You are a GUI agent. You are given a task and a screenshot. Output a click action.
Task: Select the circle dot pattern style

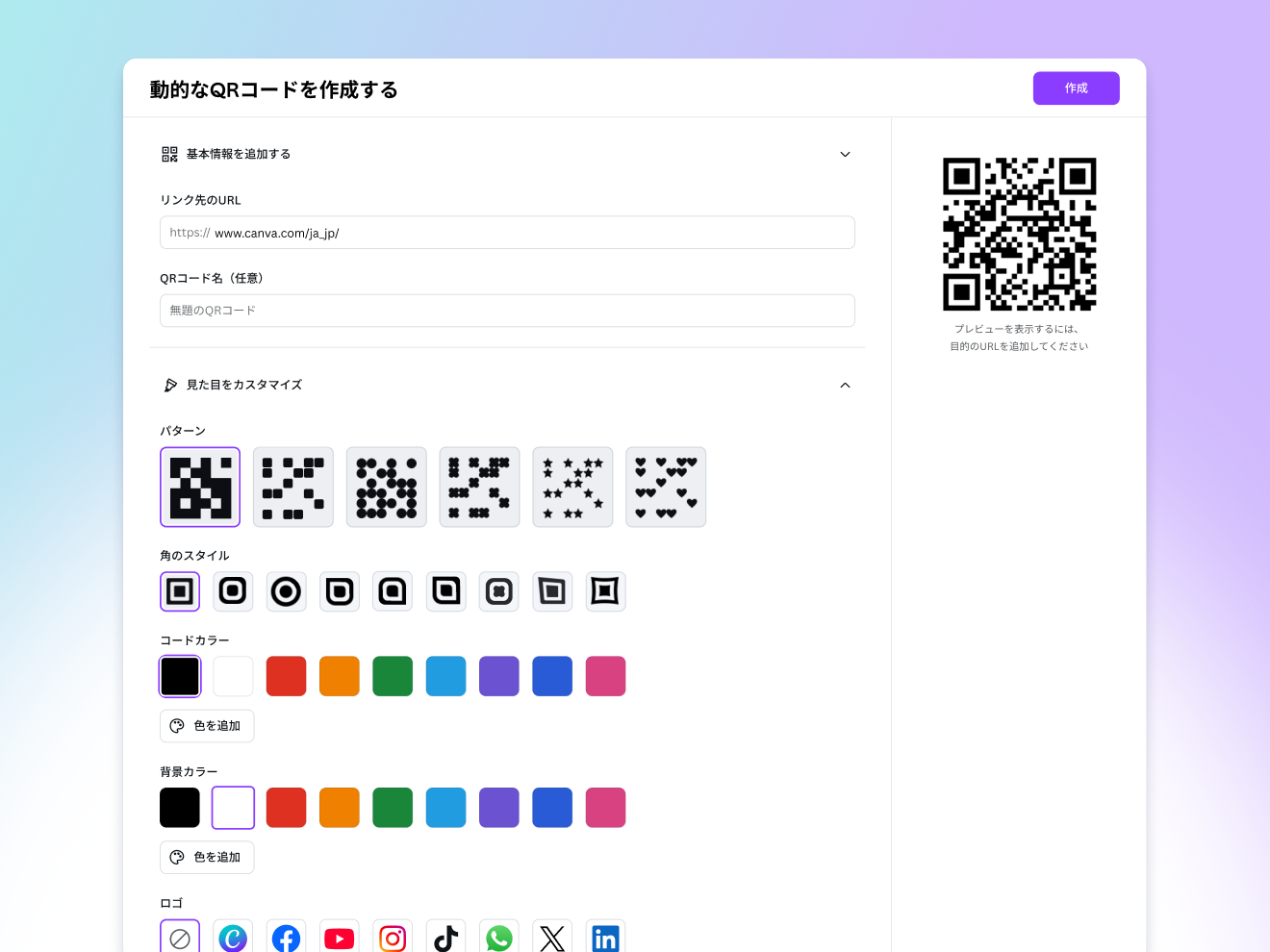click(x=386, y=487)
